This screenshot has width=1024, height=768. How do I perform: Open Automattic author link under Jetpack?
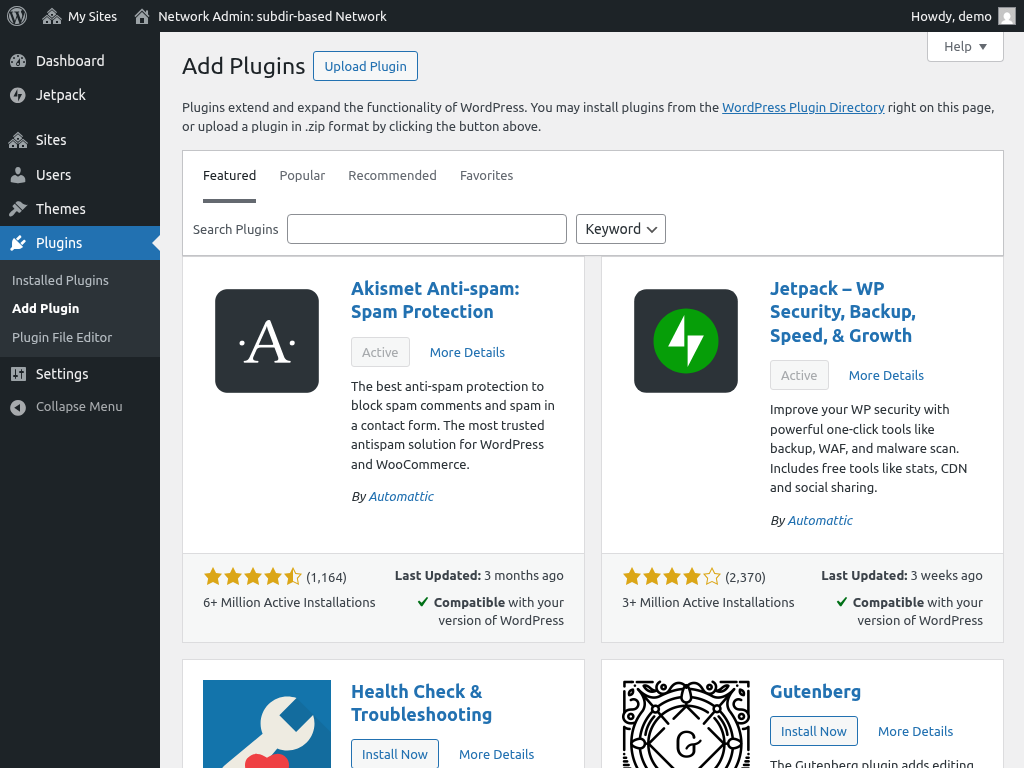[820, 520]
